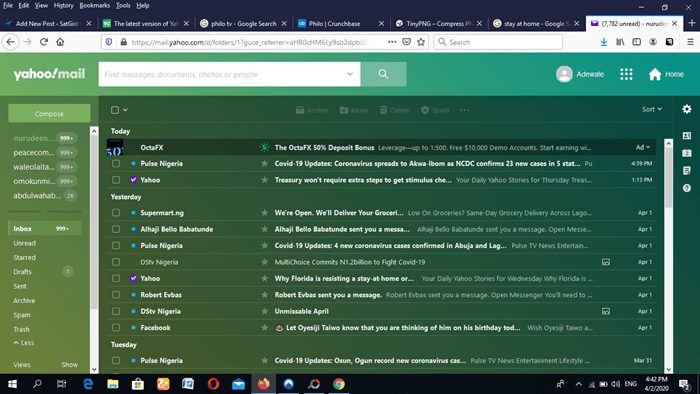Open the settings gear icon
This screenshot has height=394, width=700.
(x=687, y=109)
